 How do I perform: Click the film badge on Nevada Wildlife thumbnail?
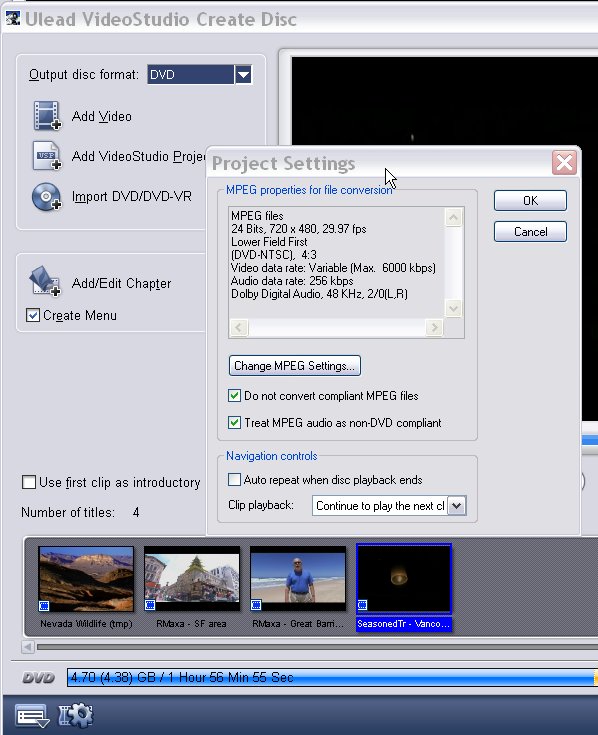coord(44,605)
